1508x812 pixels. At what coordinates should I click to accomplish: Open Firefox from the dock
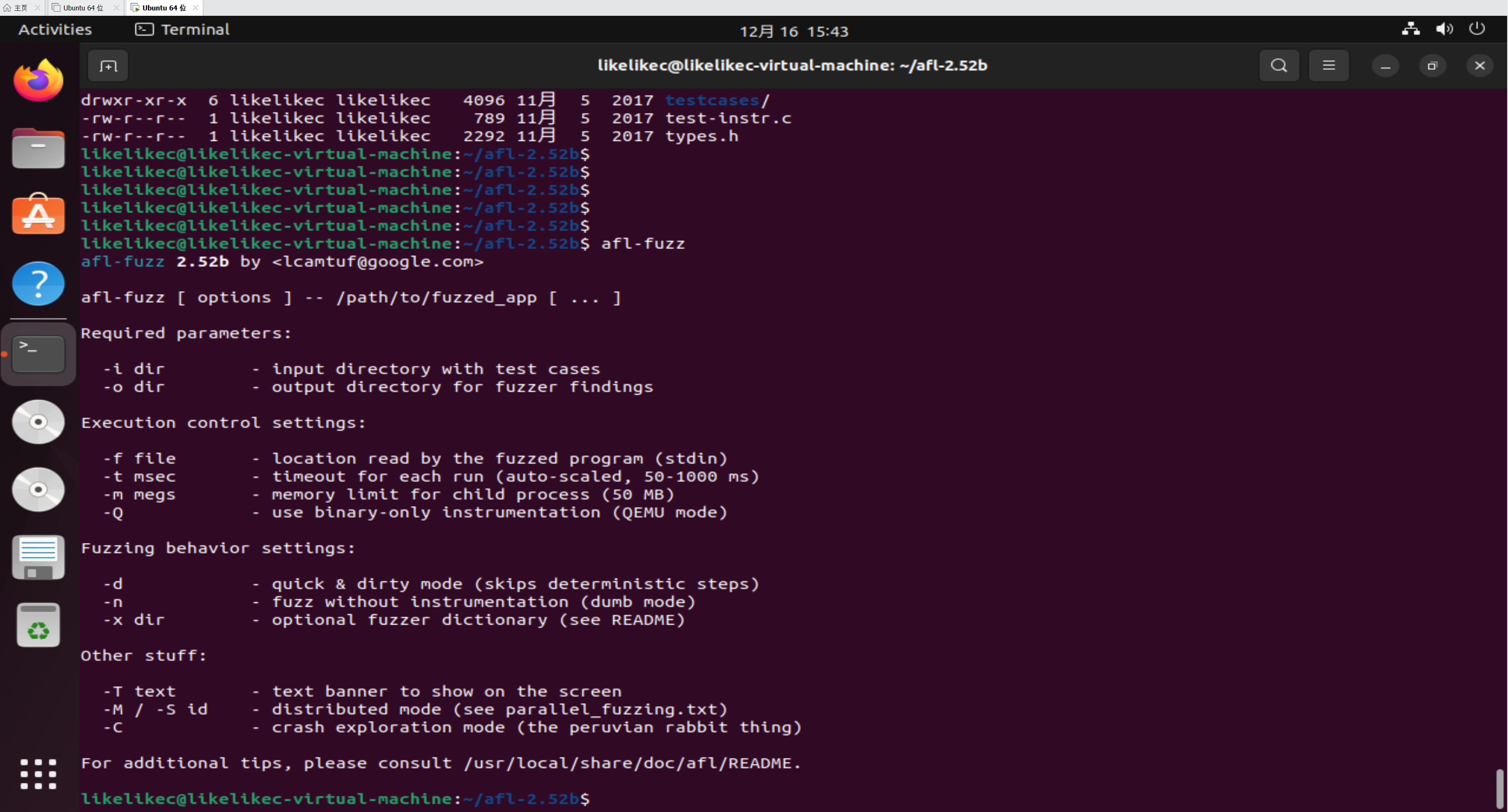coord(38,80)
